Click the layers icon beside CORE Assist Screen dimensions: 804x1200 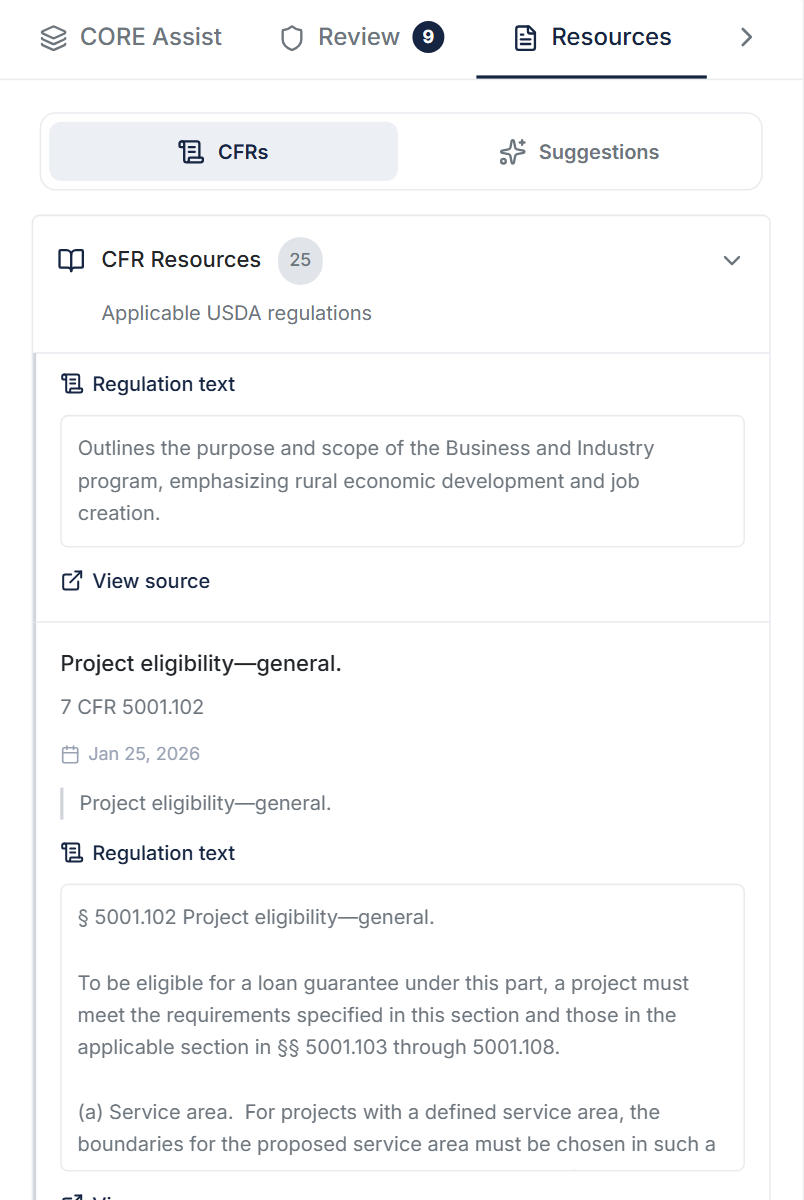pyautogui.click(x=53, y=37)
